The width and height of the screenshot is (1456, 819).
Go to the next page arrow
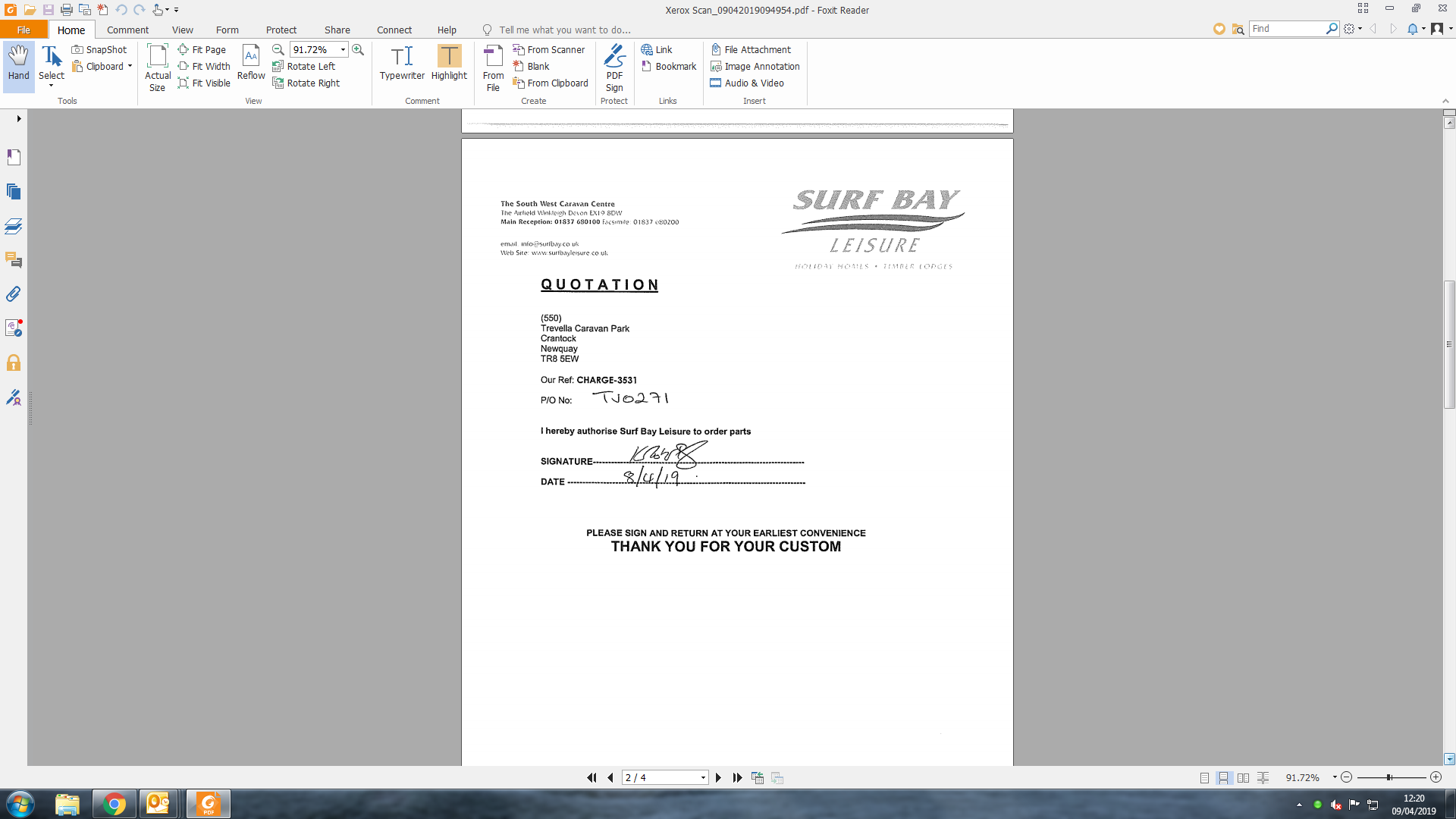coord(718,778)
